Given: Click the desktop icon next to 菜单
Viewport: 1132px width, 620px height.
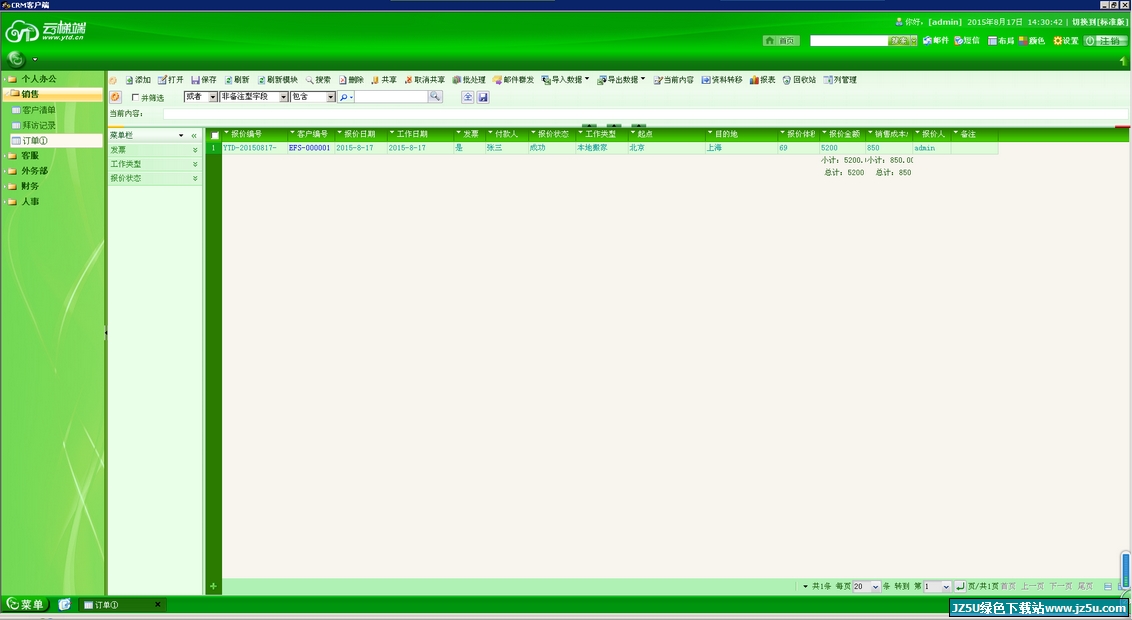Looking at the screenshot, I should pos(64,604).
